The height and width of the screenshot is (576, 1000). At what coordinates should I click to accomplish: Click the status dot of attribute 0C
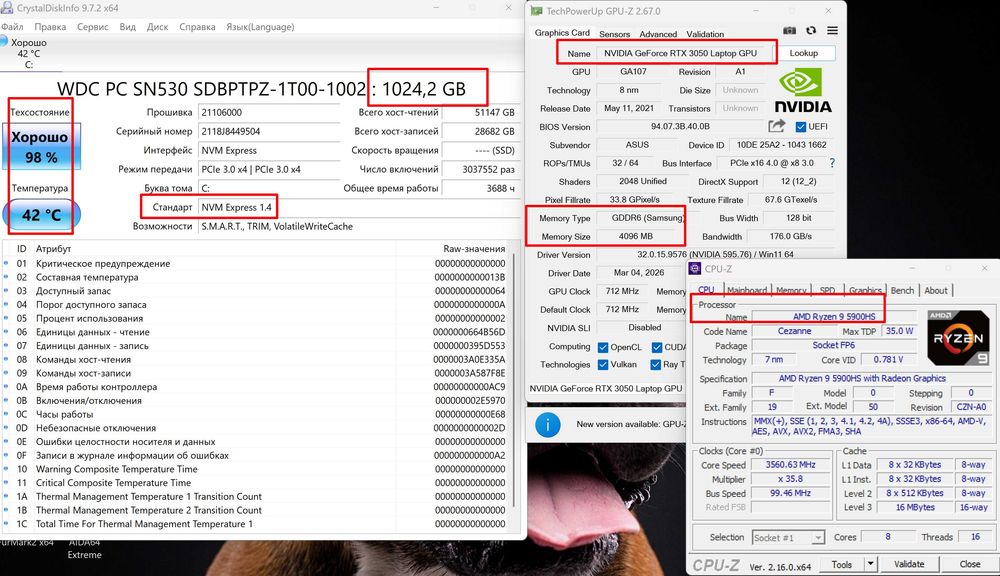click(x=6, y=415)
